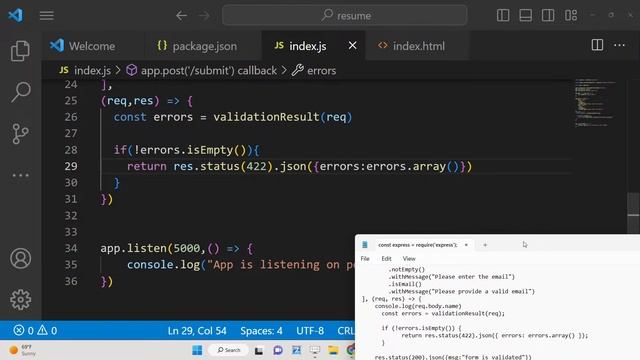Split the editor to the right
640x360 pixels.
[597, 45]
